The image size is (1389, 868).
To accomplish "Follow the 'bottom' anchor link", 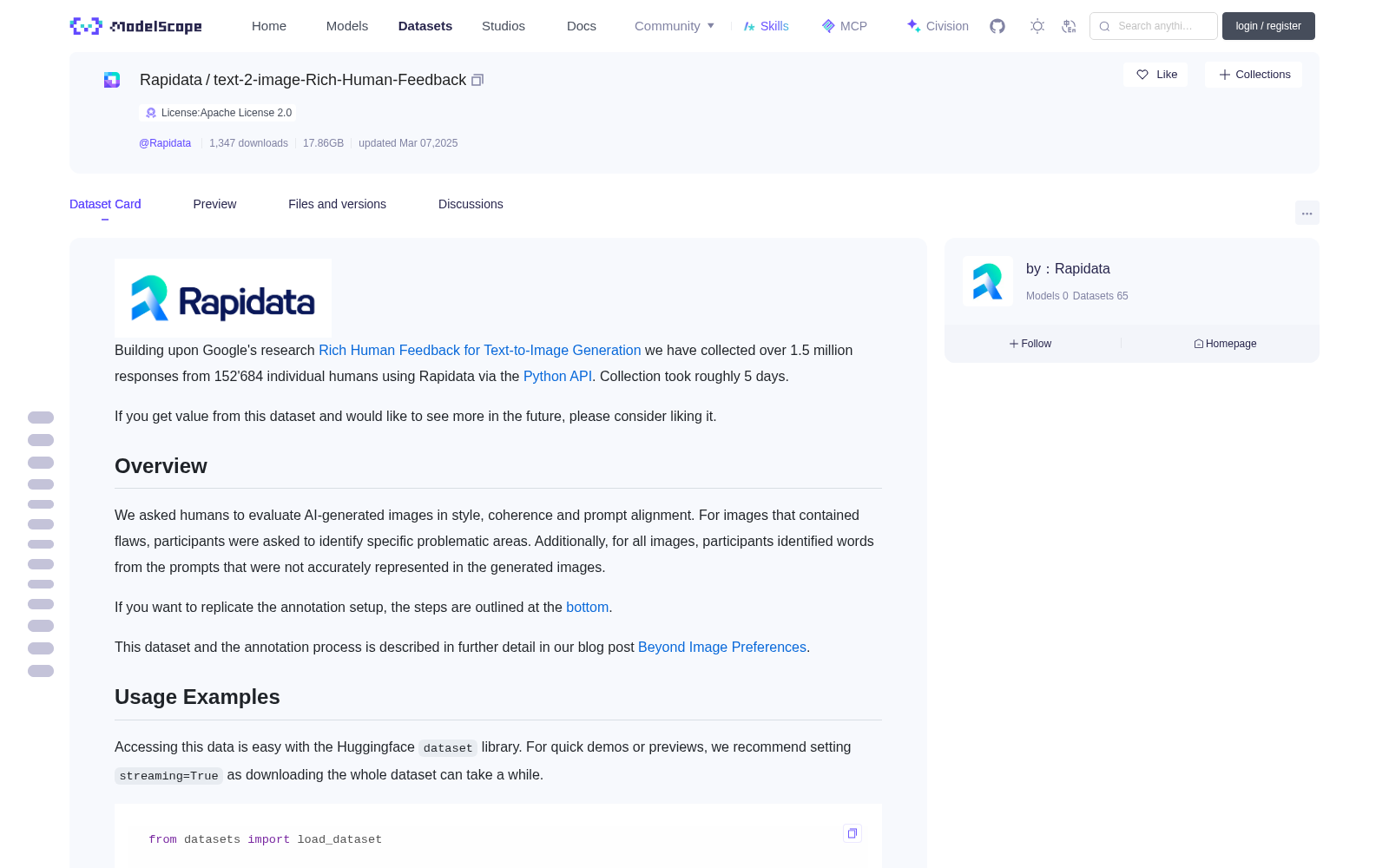I will point(587,607).
